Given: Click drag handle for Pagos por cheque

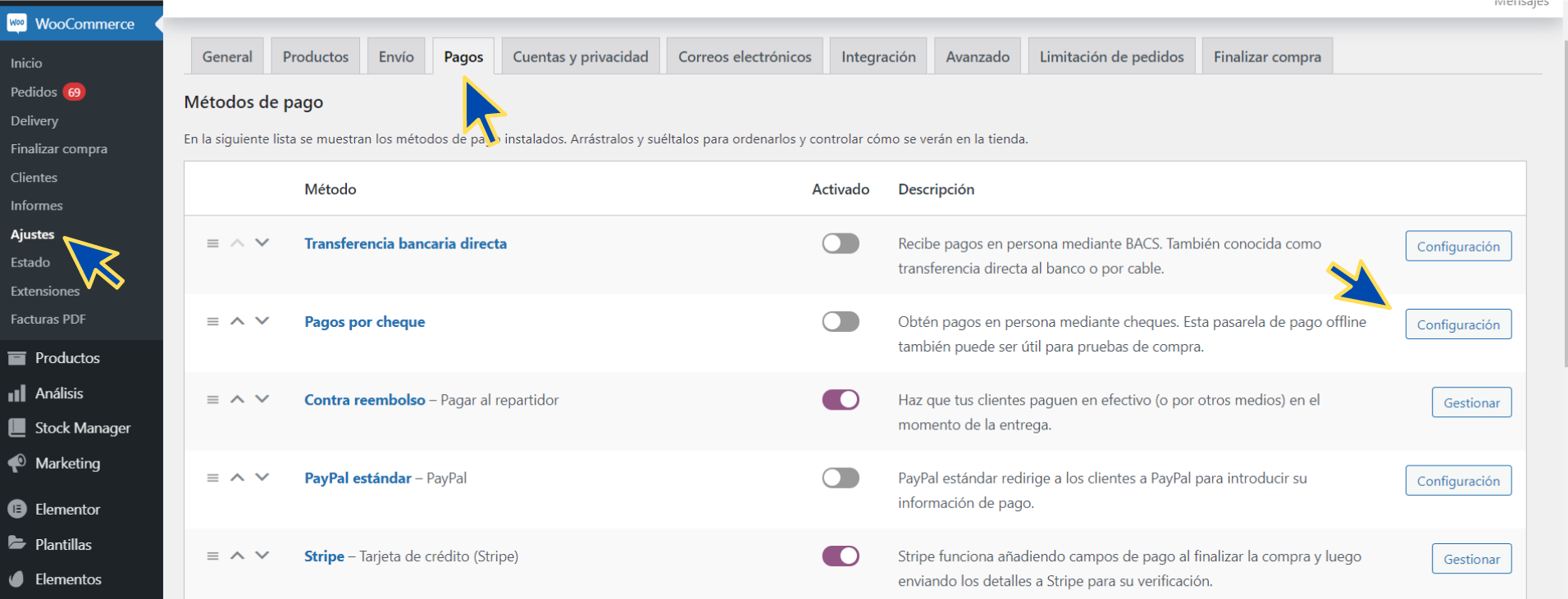Looking at the screenshot, I should 212,321.
